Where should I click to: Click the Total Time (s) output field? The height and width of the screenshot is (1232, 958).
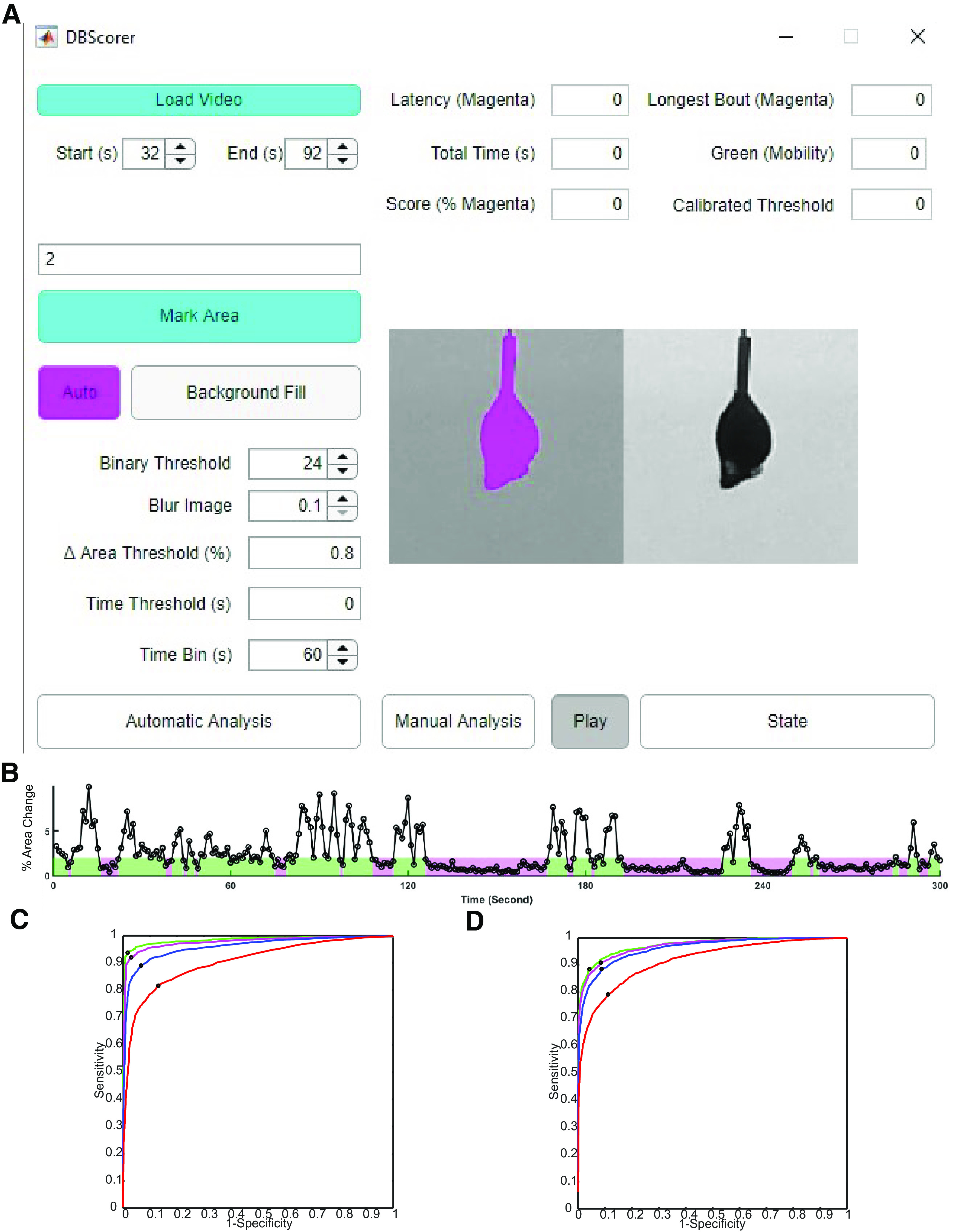(590, 153)
